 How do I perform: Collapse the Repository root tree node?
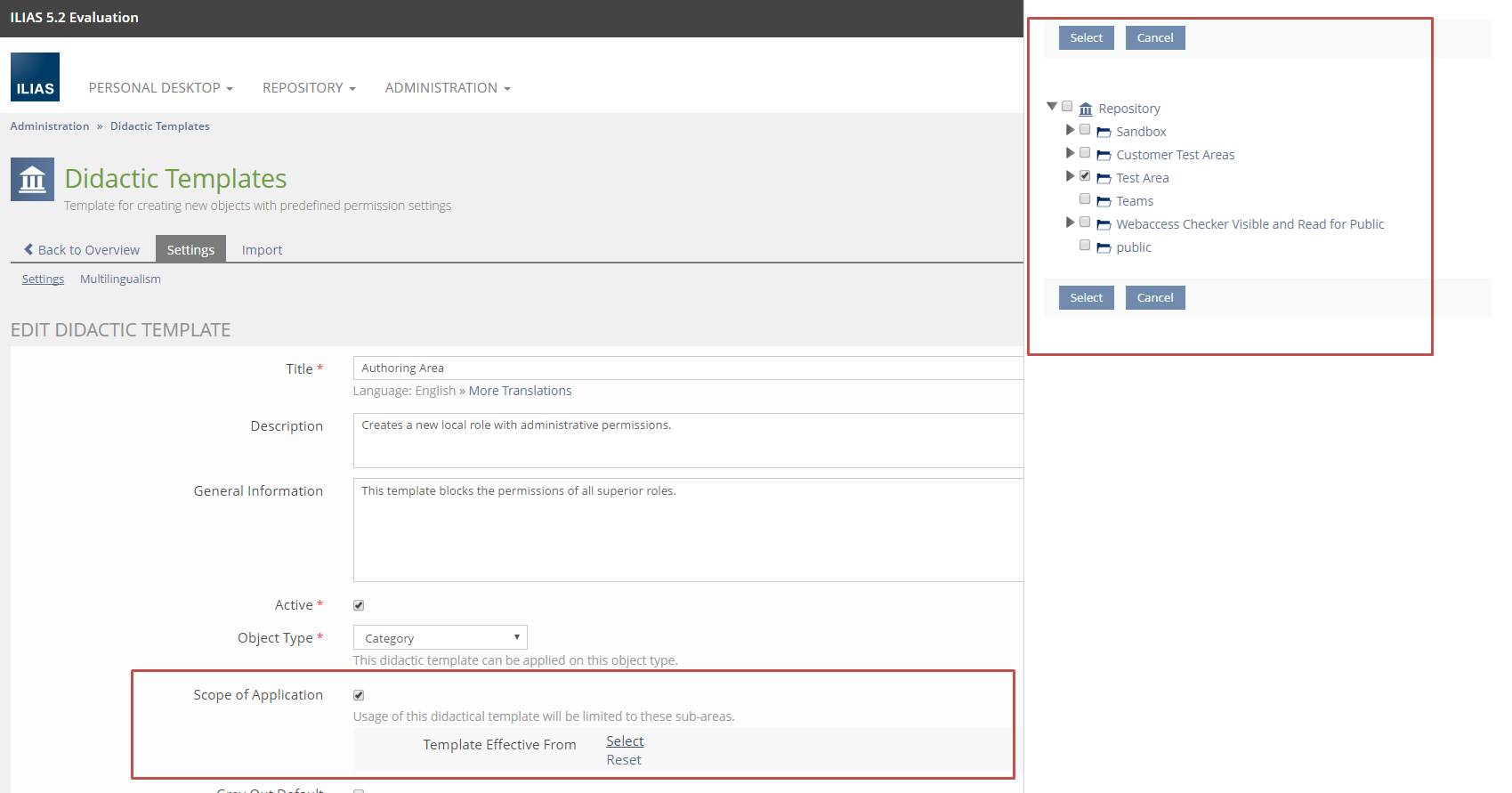pos(1052,107)
